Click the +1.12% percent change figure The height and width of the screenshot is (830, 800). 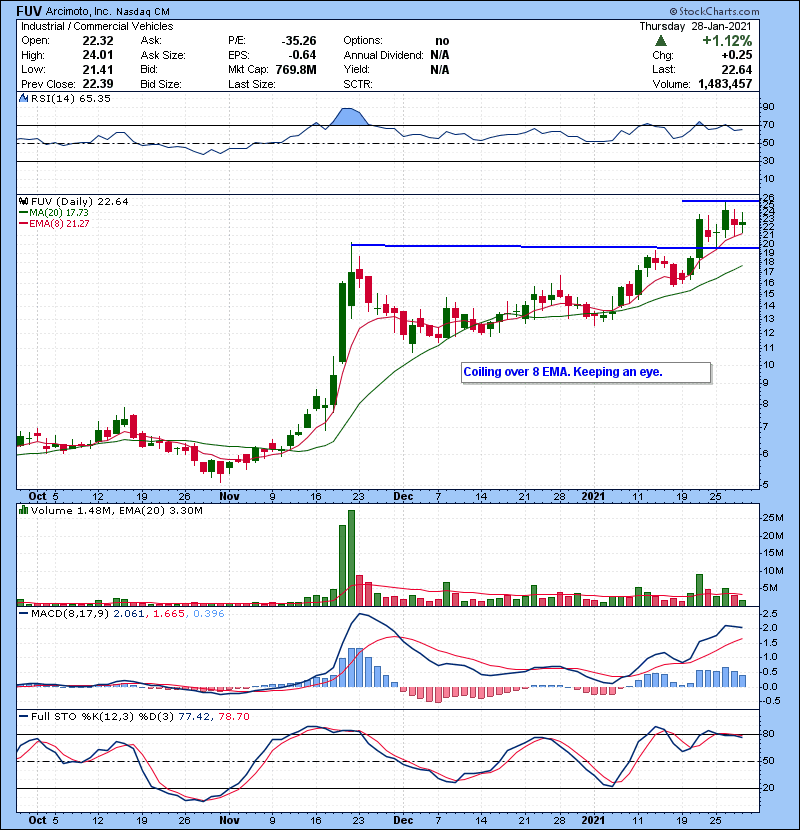tap(727, 41)
